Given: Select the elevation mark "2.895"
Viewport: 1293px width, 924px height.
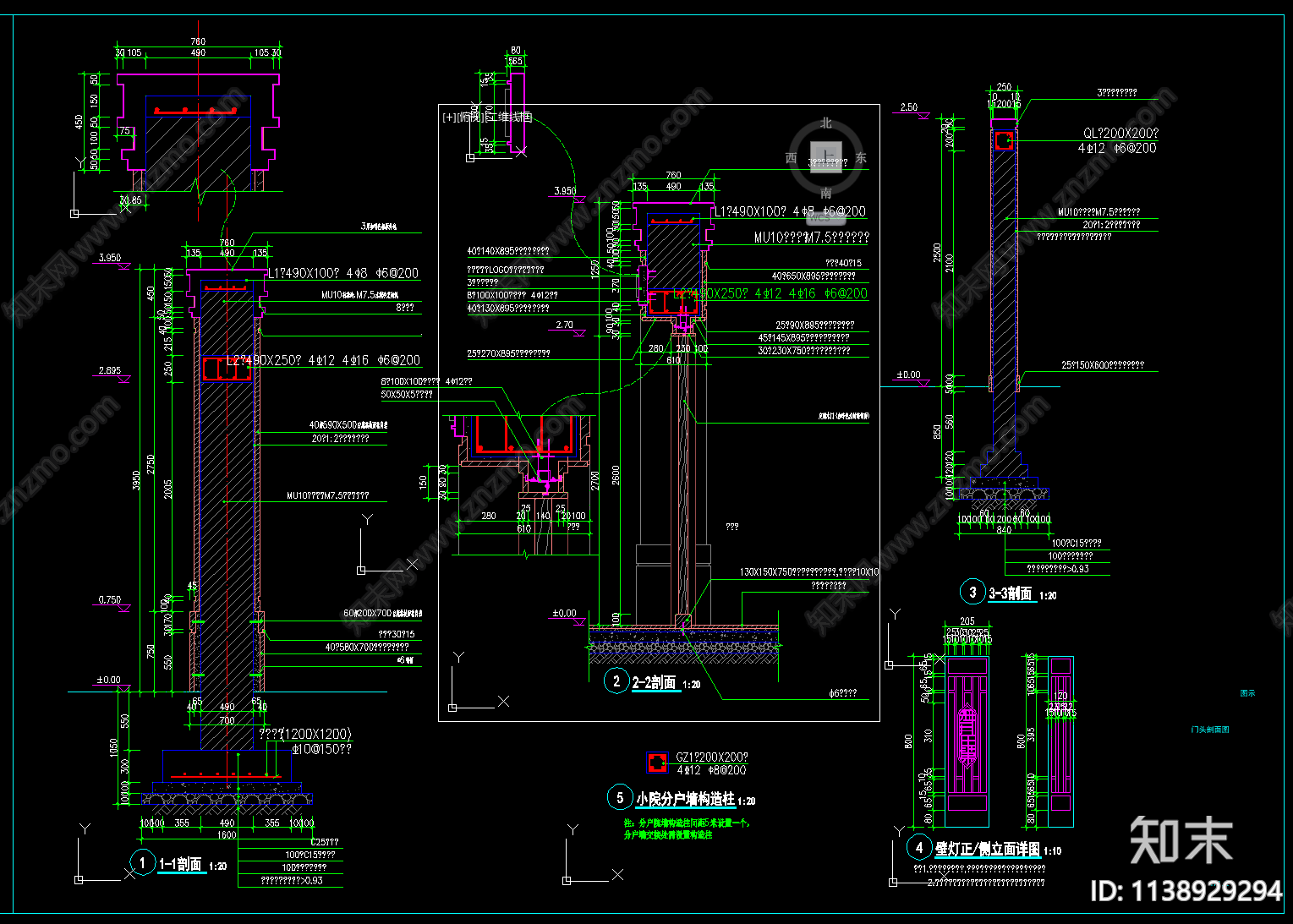Looking at the screenshot, I should 110,370.
